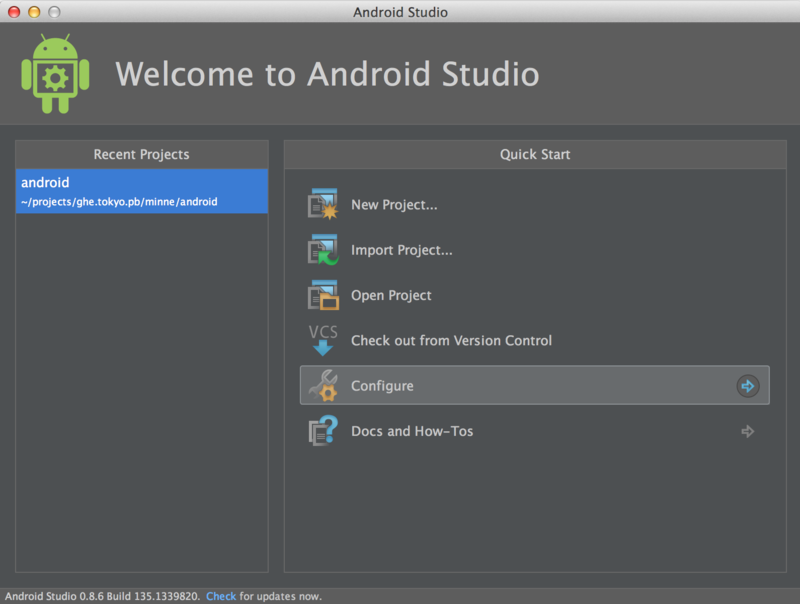Open recent project android
The image size is (800, 604).
coord(142,191)
